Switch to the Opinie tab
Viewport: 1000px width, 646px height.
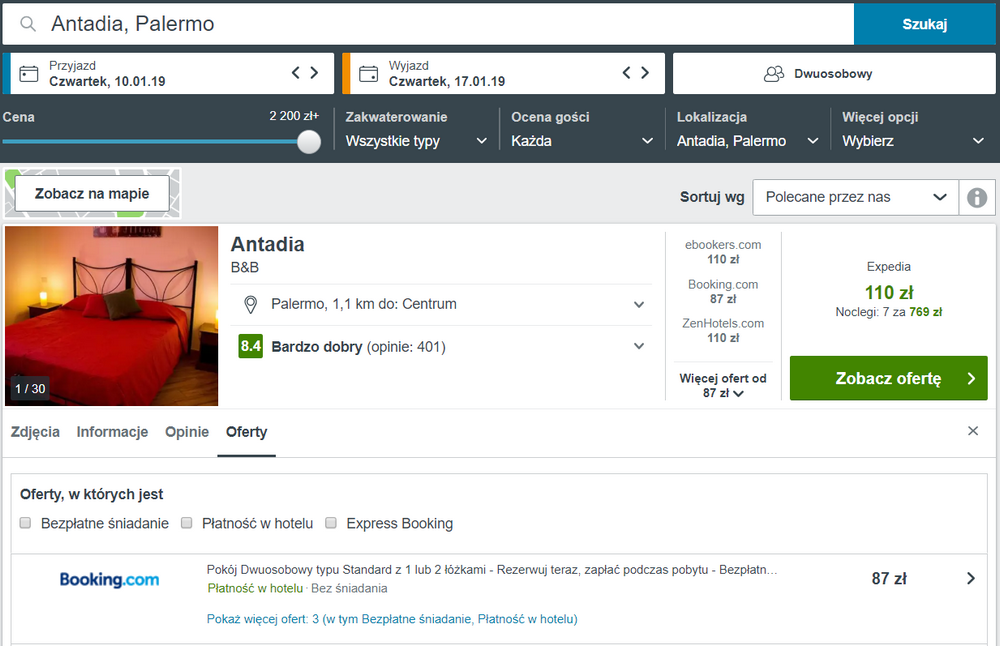187,432
